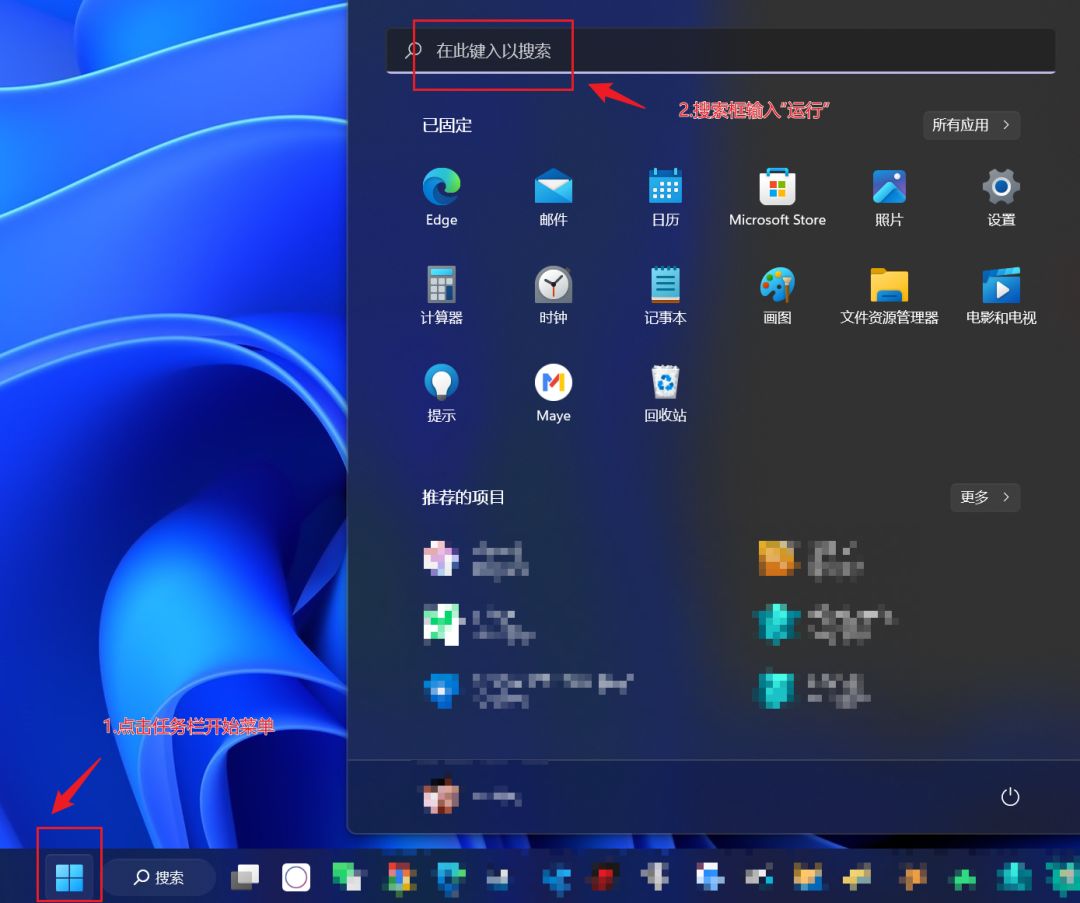
Task: Open the 提示 tips app
Action: [441, 383]
